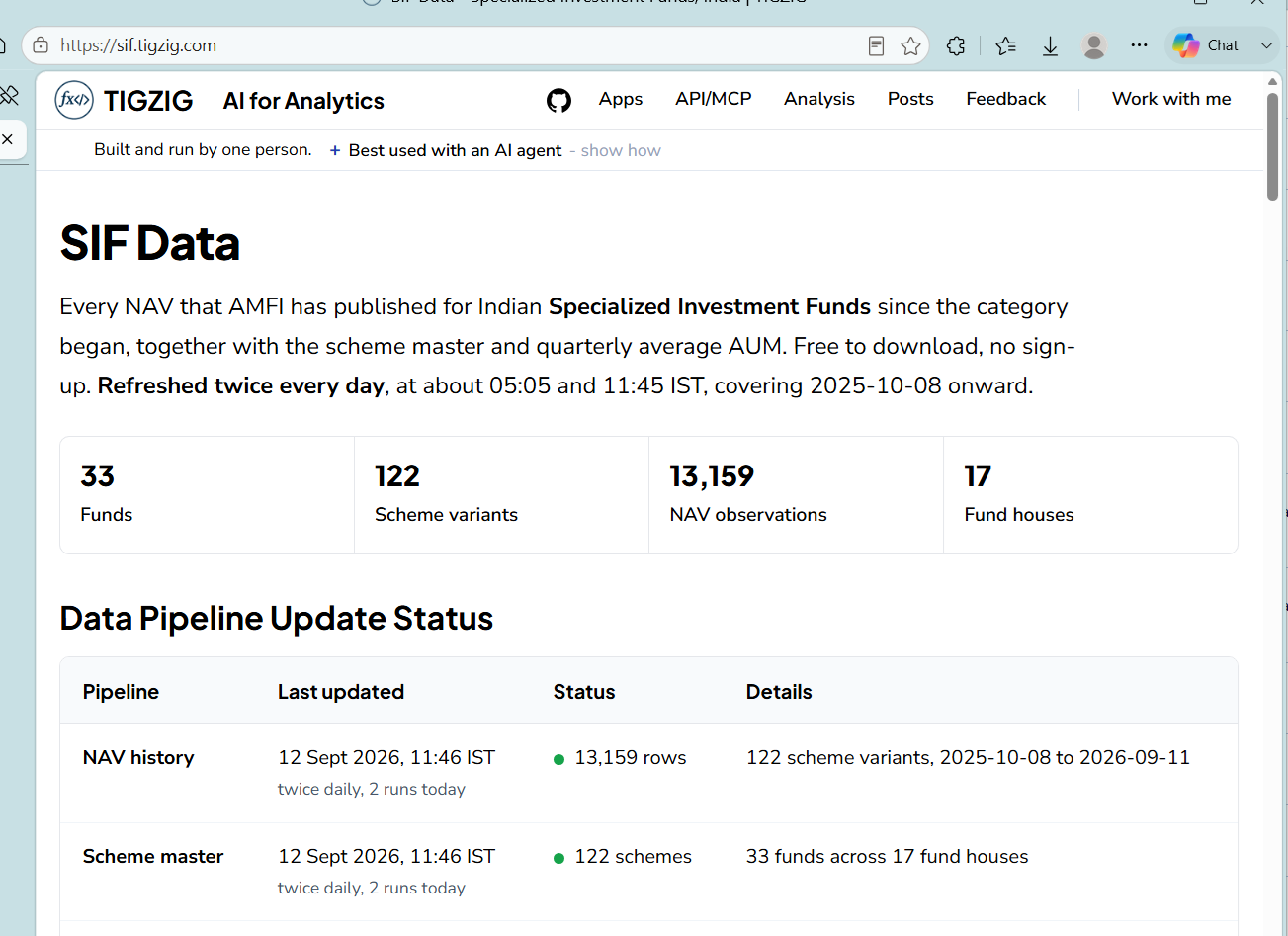Open the browser settings ellipsis menu
This screenshot has width=1288, height=936.
pyautogui.click(x=1139, y=45)
